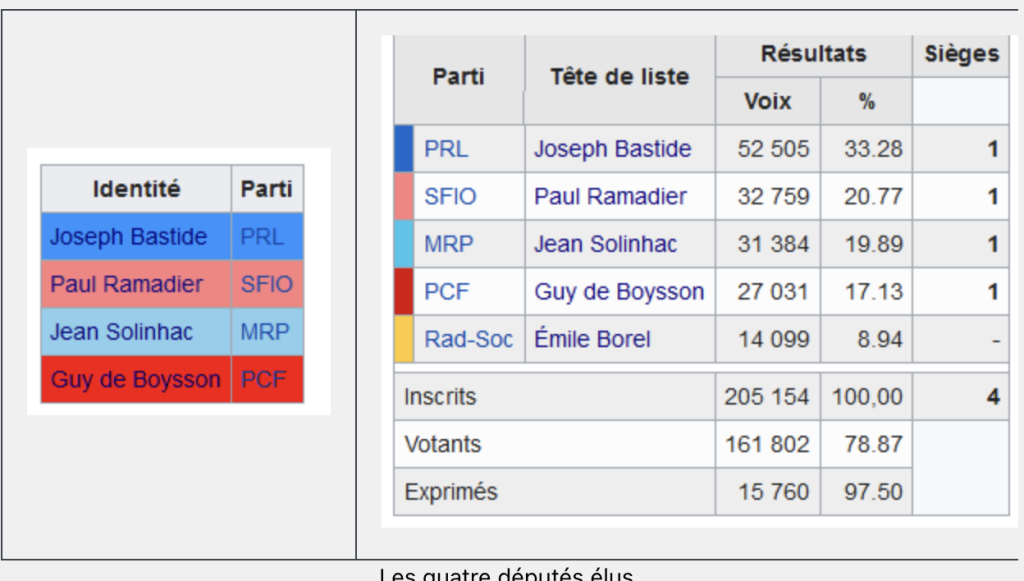This screenshot has height=581, width=1024.
Task: Open the PCF link in results table
Action: pyautogui.click(x=447, y=292)
